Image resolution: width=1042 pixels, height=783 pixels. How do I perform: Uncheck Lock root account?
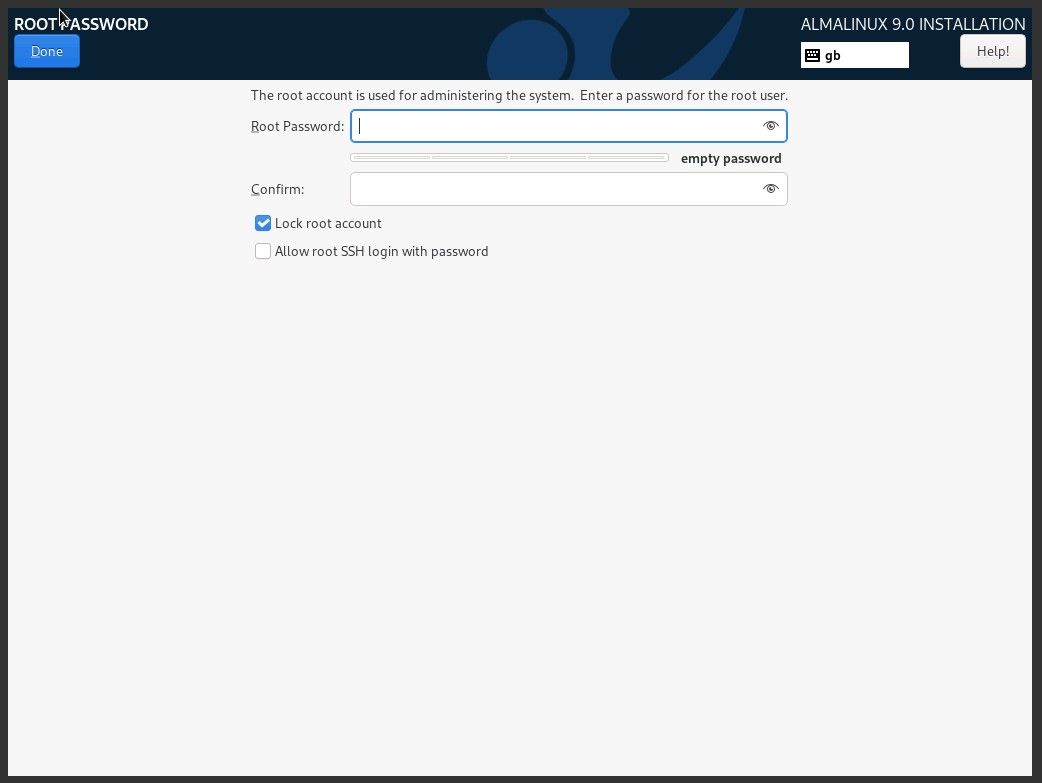coord(263,223)
